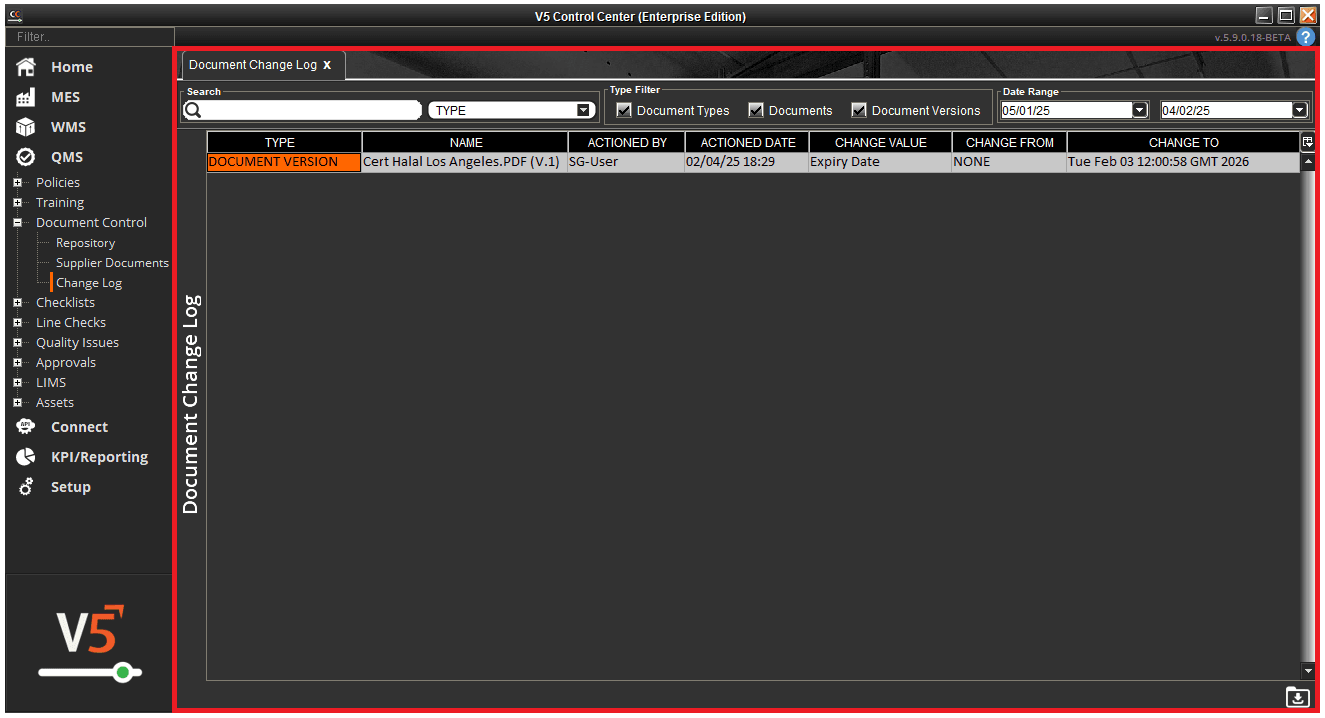Sort by the ACTIONED BY column header
Viewport: 1325px width, 718px height.
[x=627, y=142]
